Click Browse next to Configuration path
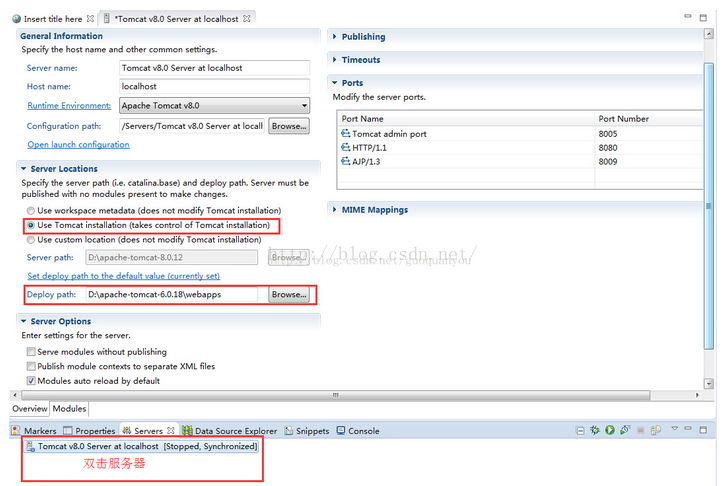Viewport: 726px width, 486px height. click(289, 126)
